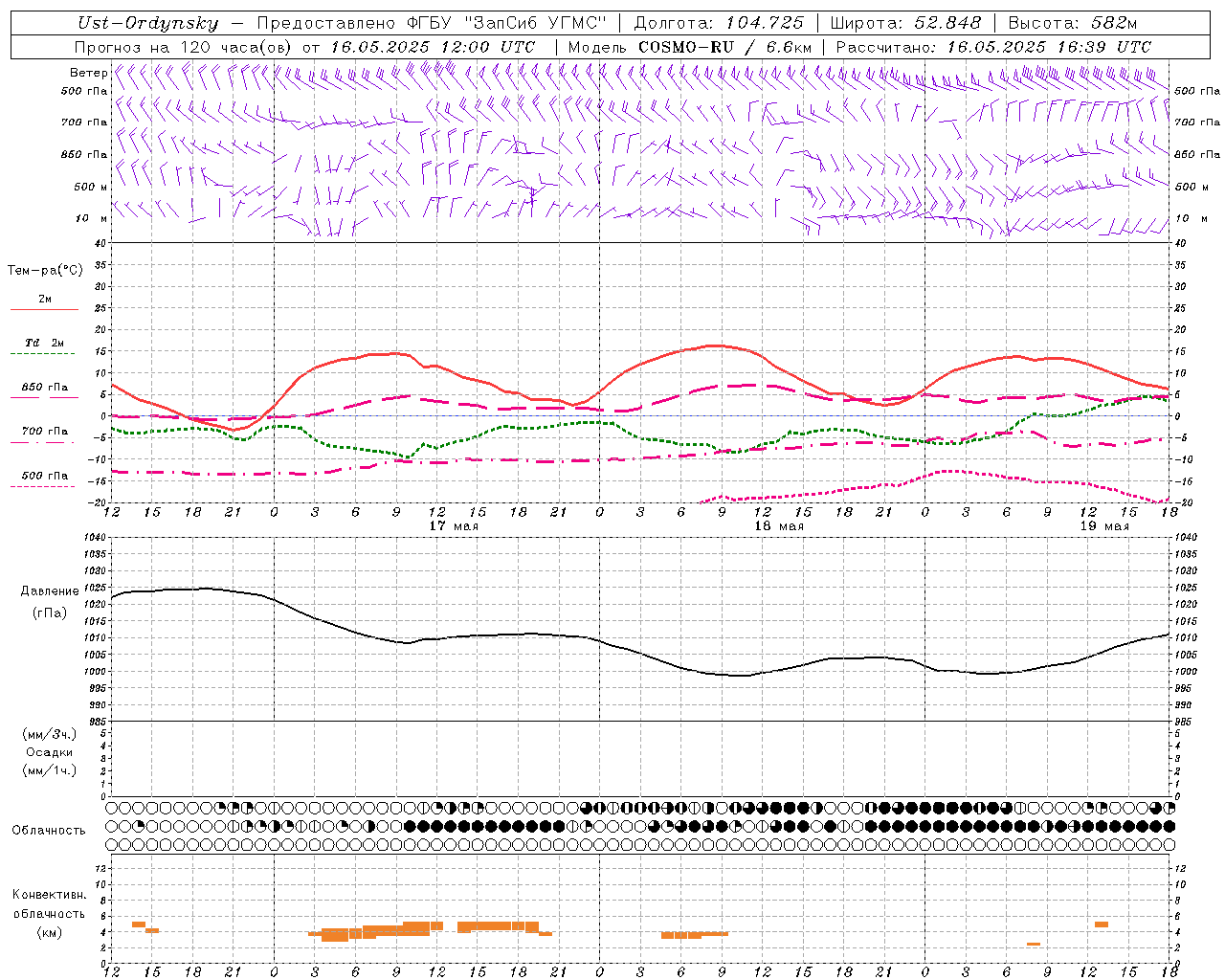Click the model name COSMO-RU / 6.6км
1225x980 pixels.
click(x=724, y=47)
